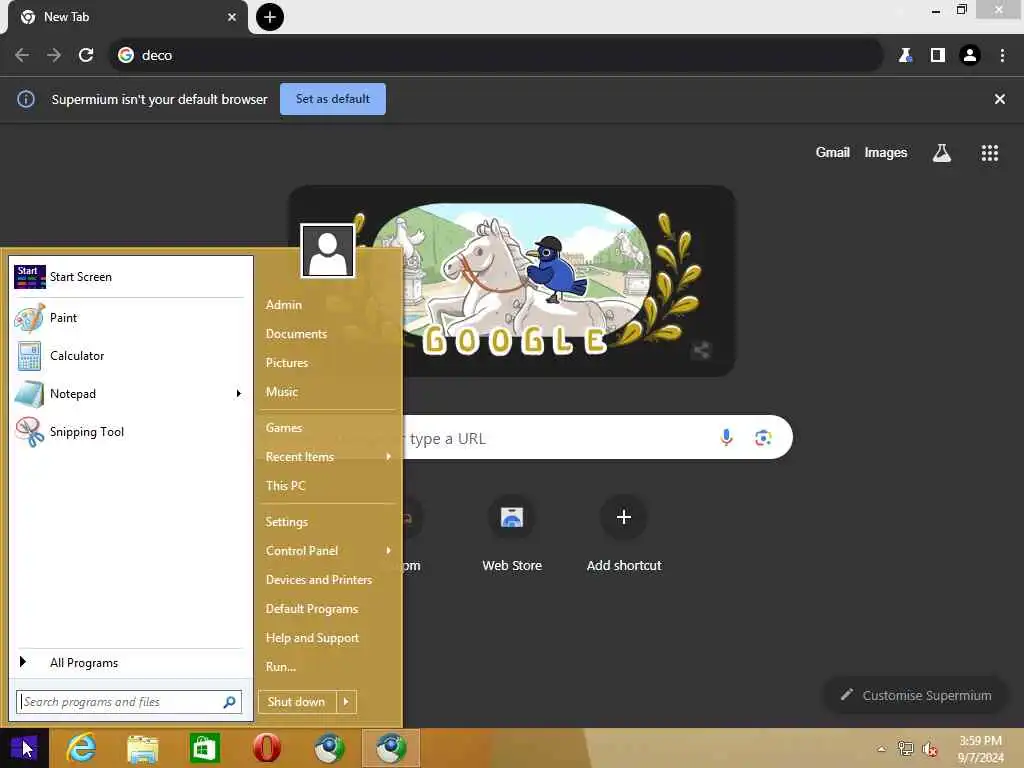Open Admin folder in Start menu
This screenshot has width=1024, height=768.
tap(283, 305)
